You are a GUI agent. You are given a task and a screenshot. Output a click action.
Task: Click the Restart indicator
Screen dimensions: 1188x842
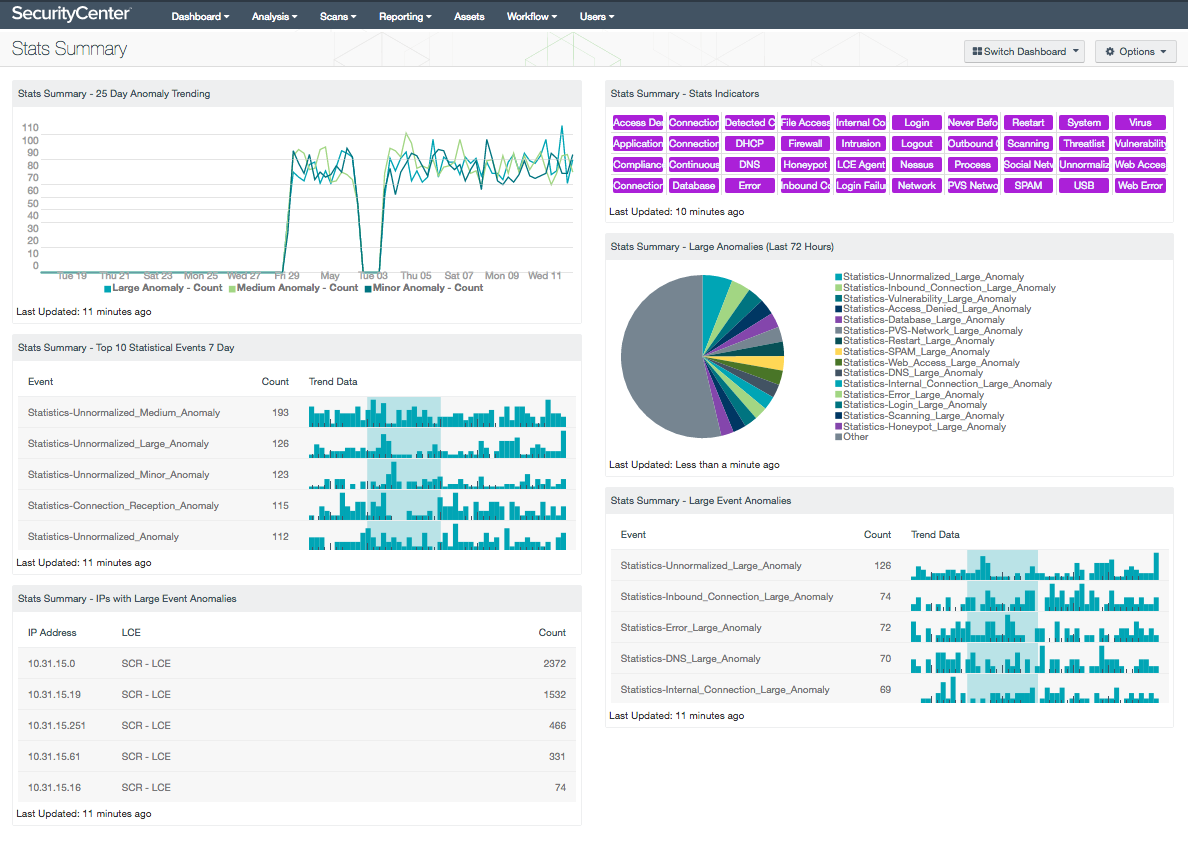point(1028,123)
